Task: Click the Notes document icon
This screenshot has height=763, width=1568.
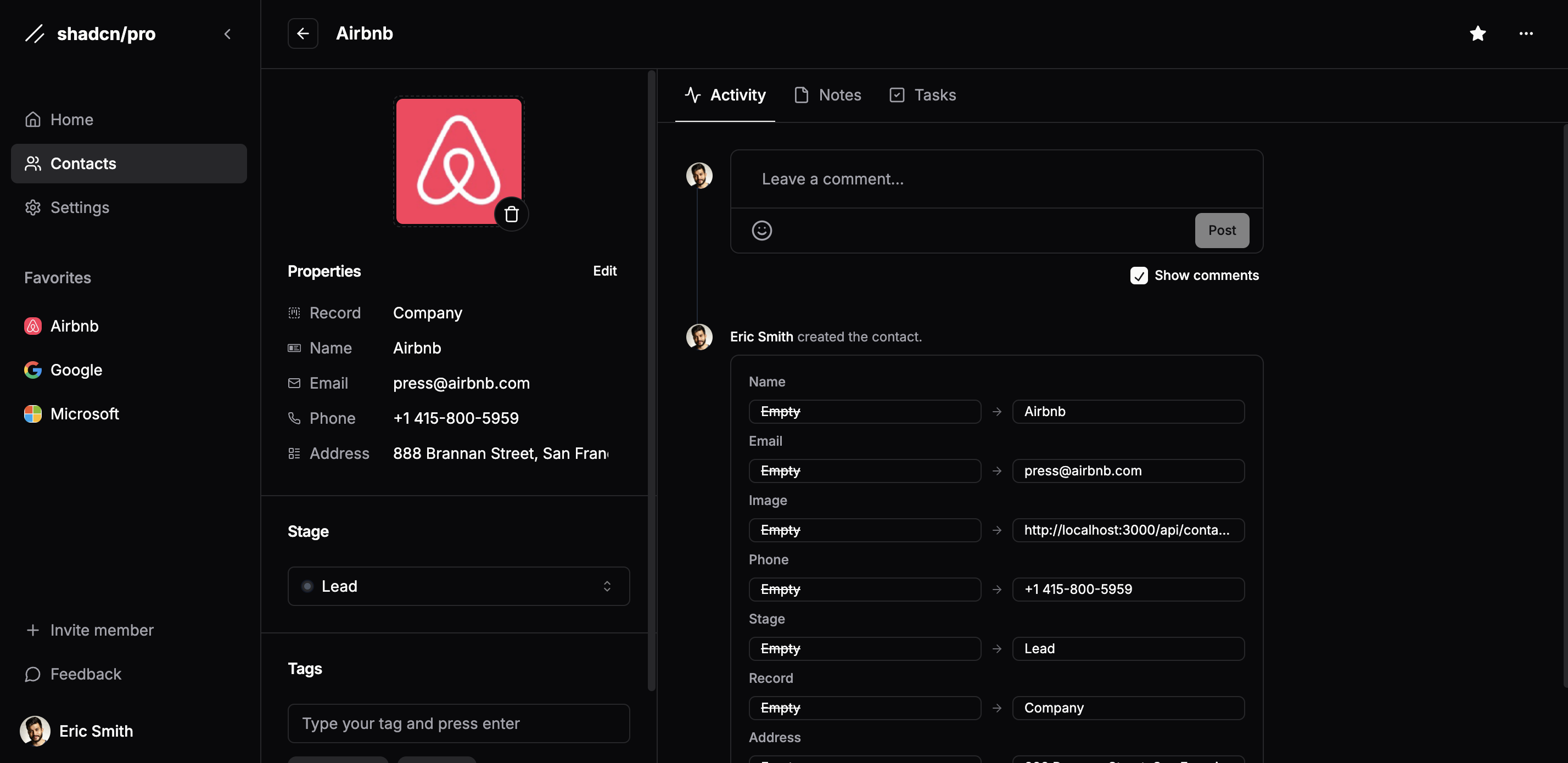Action: [x=802, y=95]
